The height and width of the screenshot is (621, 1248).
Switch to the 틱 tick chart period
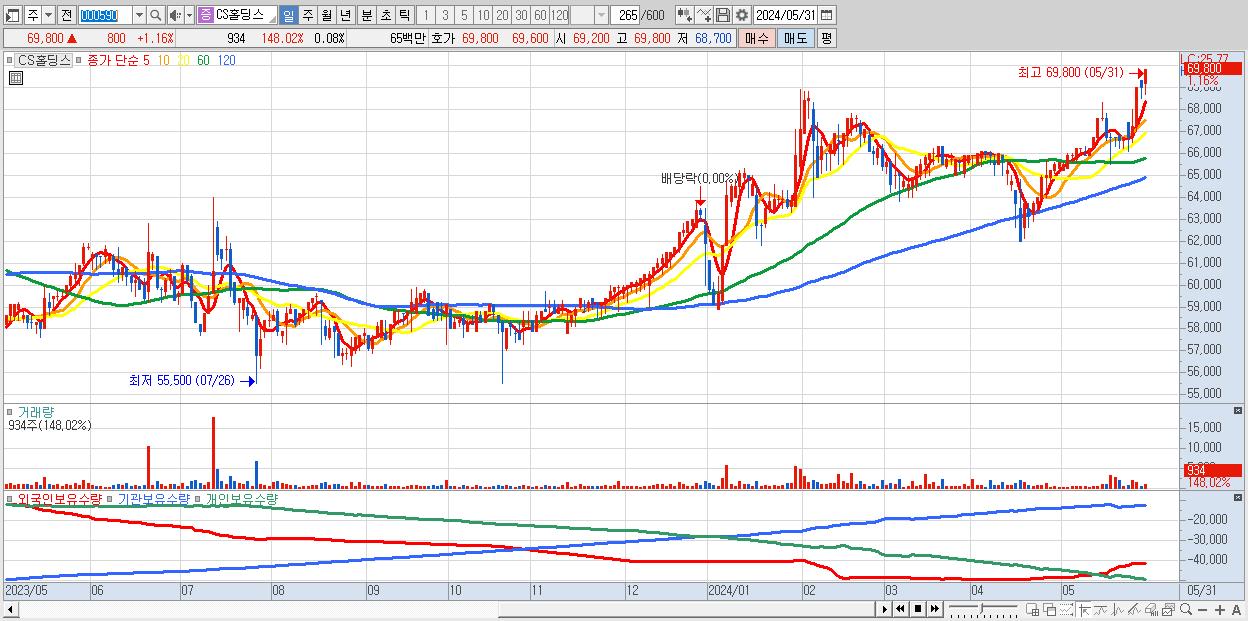(x=404, y=15)
